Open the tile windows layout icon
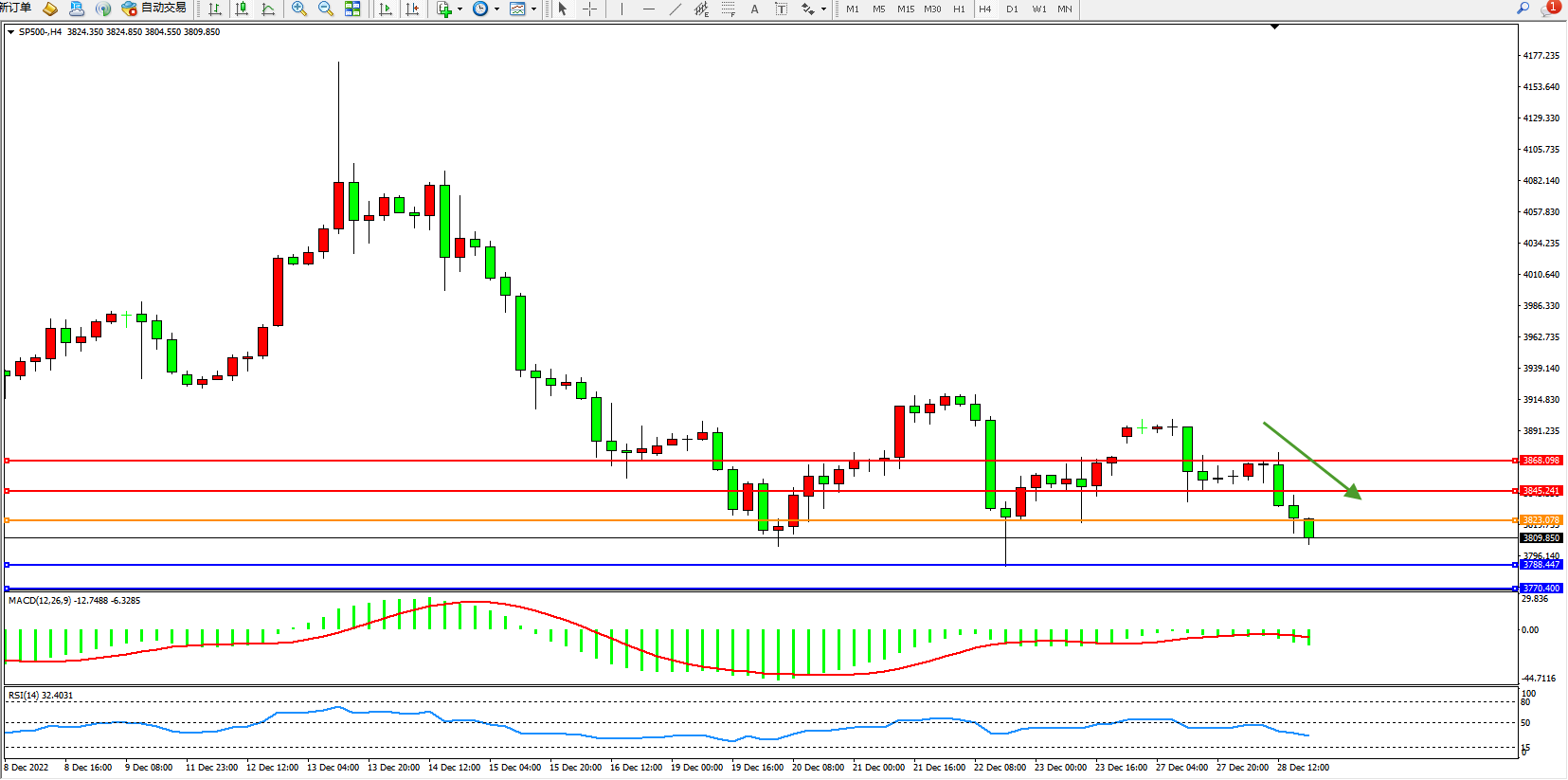Image resolution: width=1568 pixels, height=780 pixels. pyautogui.click(x=352, y=9)
